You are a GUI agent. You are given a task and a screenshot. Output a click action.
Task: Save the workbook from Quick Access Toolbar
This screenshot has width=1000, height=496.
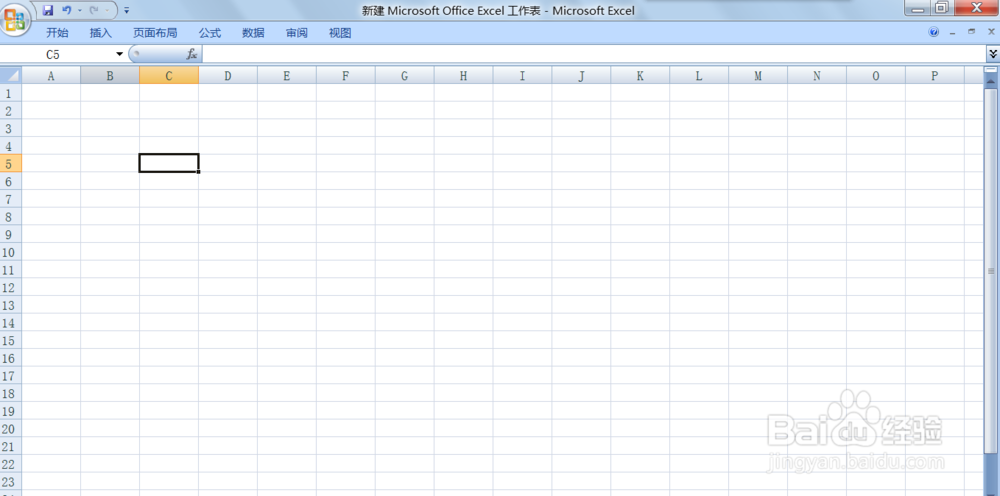(x=48, y=10)
